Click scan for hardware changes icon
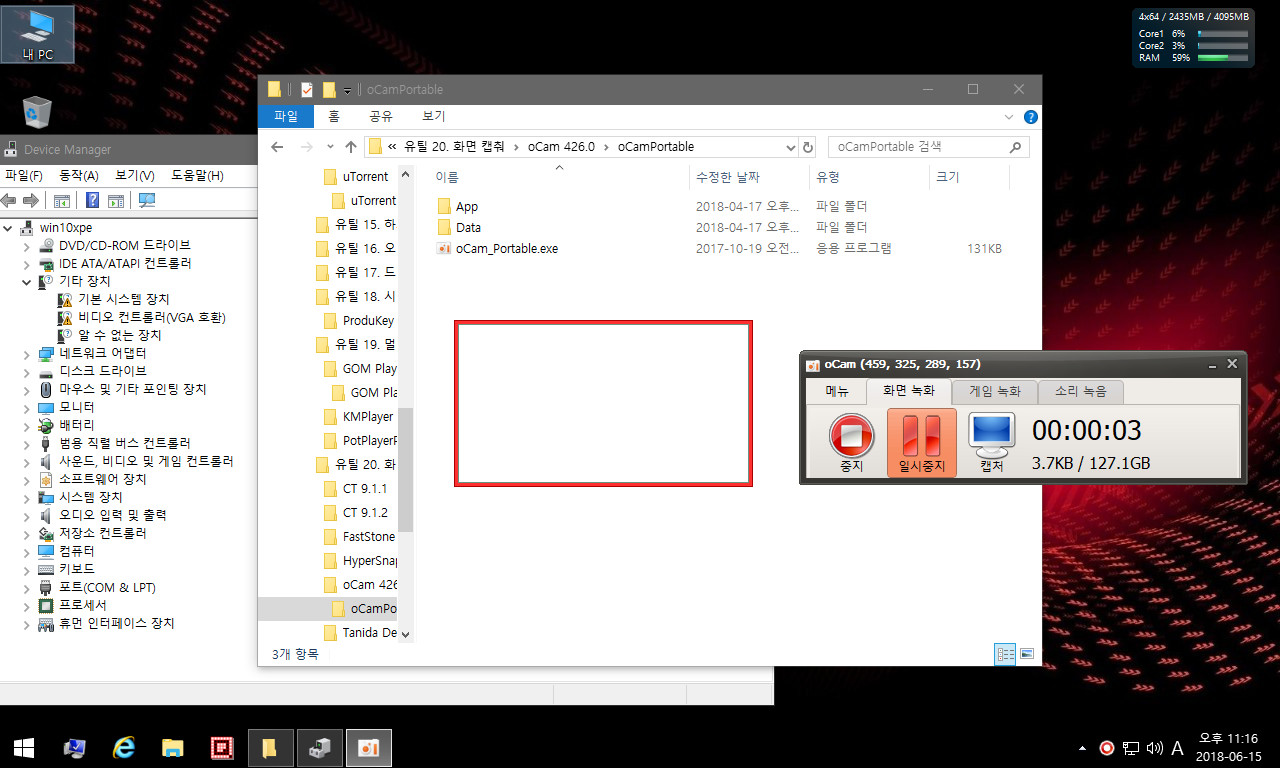This screenshot has width=1280, height=768. 147,201
